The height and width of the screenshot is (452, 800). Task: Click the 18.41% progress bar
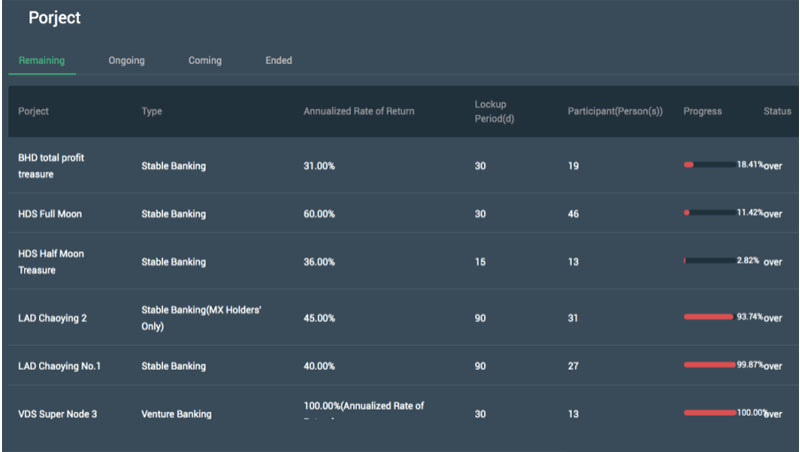(710, 164)
